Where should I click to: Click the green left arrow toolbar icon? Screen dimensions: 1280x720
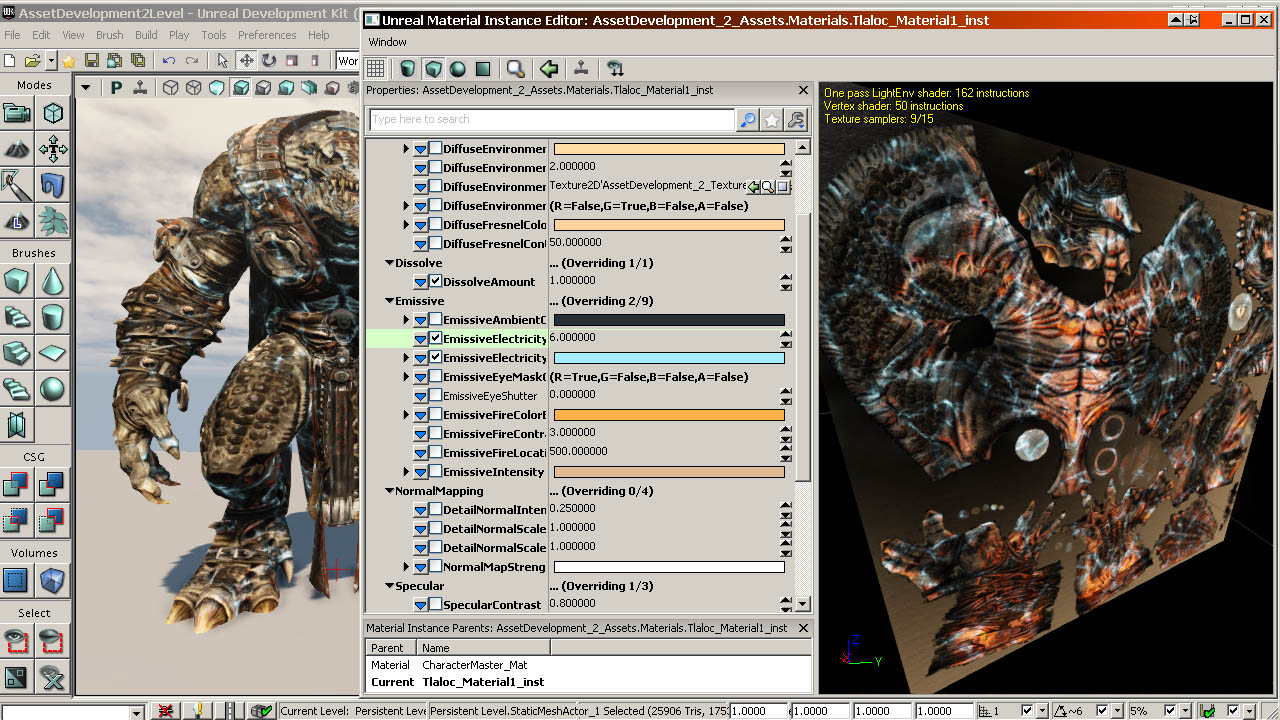[x=548, y=69]
